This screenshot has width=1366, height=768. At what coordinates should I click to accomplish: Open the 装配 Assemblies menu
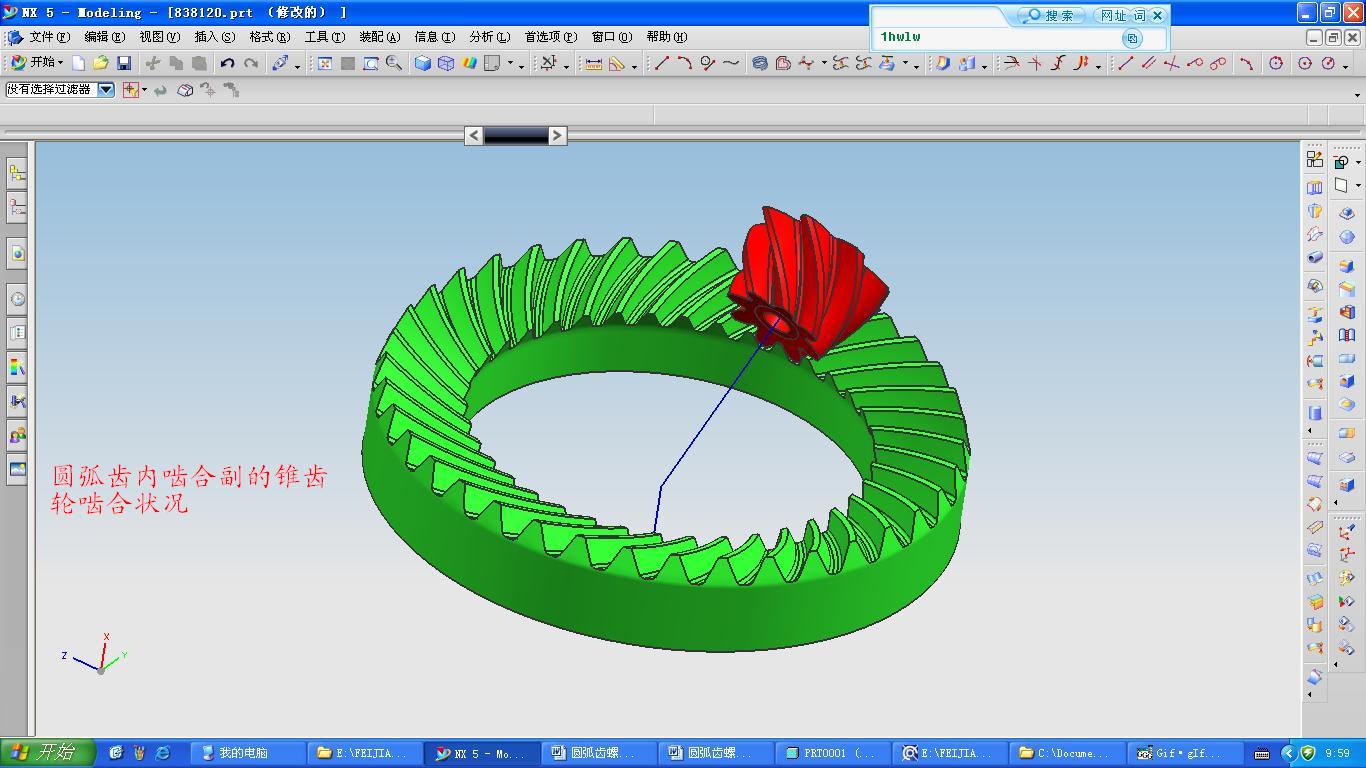[x=380, y=37]
